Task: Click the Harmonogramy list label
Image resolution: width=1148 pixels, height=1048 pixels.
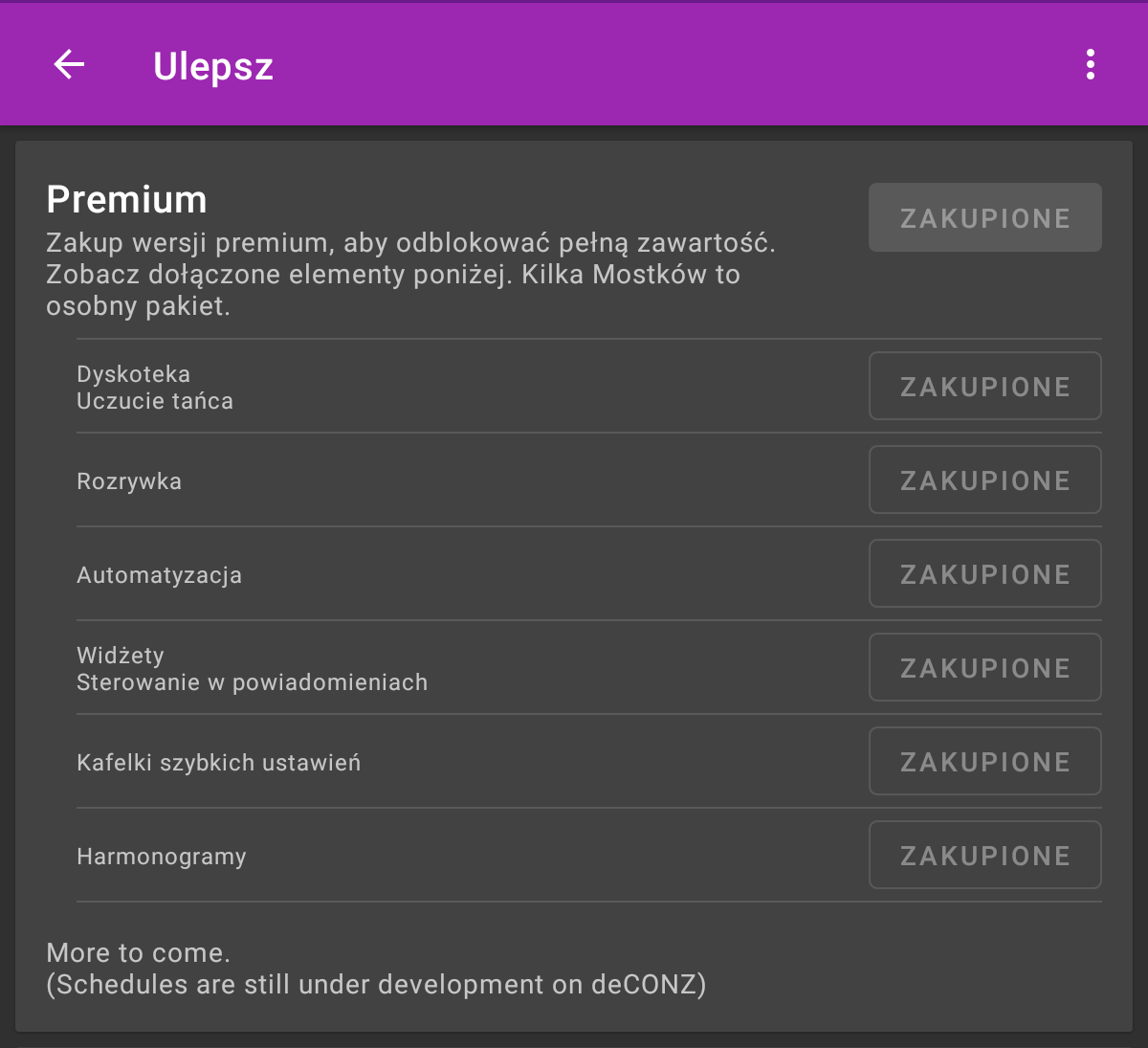Action: (162, 857)
